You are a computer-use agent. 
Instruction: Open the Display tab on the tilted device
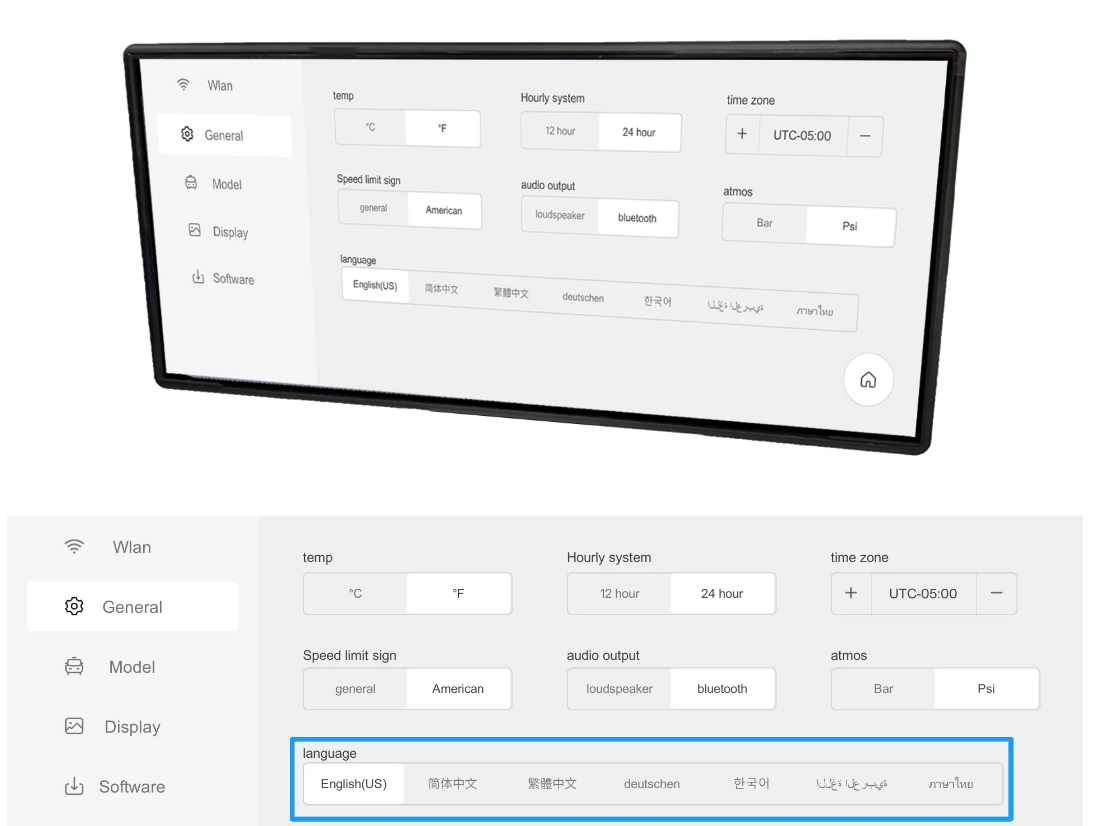pos(229,232)
